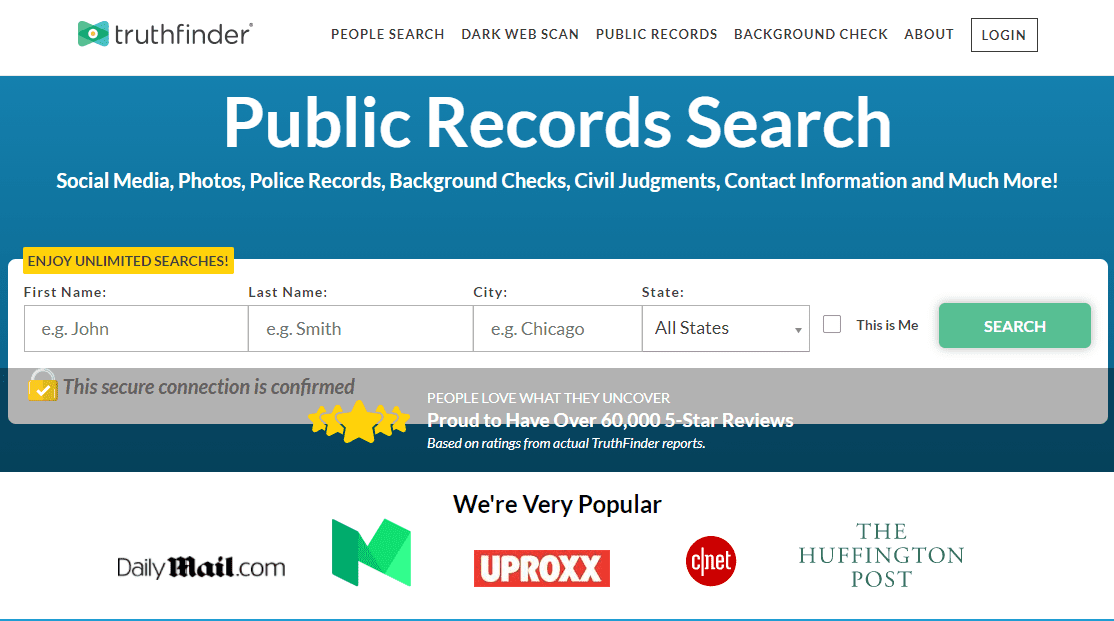The image size is (1114, 621).
Task: Open the About page link
Action: pos(928,34)
